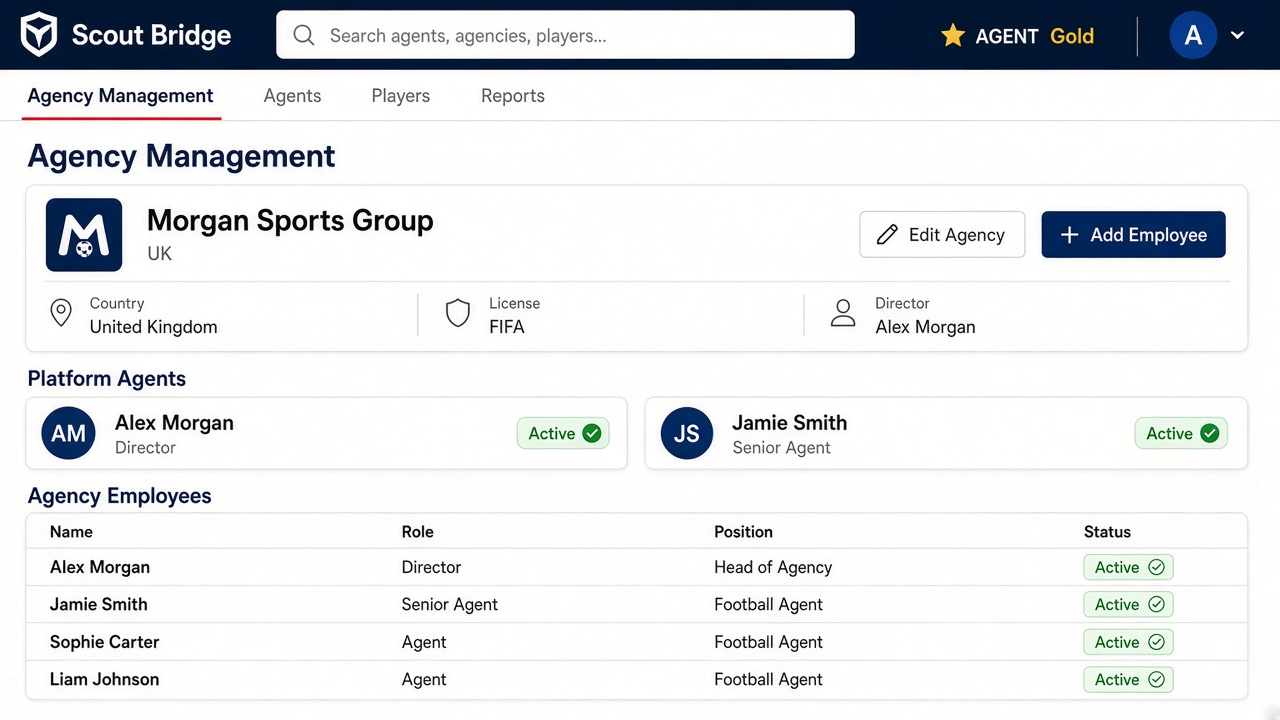Click the Director person icon
1280x720 pixels.
(843, 313)
